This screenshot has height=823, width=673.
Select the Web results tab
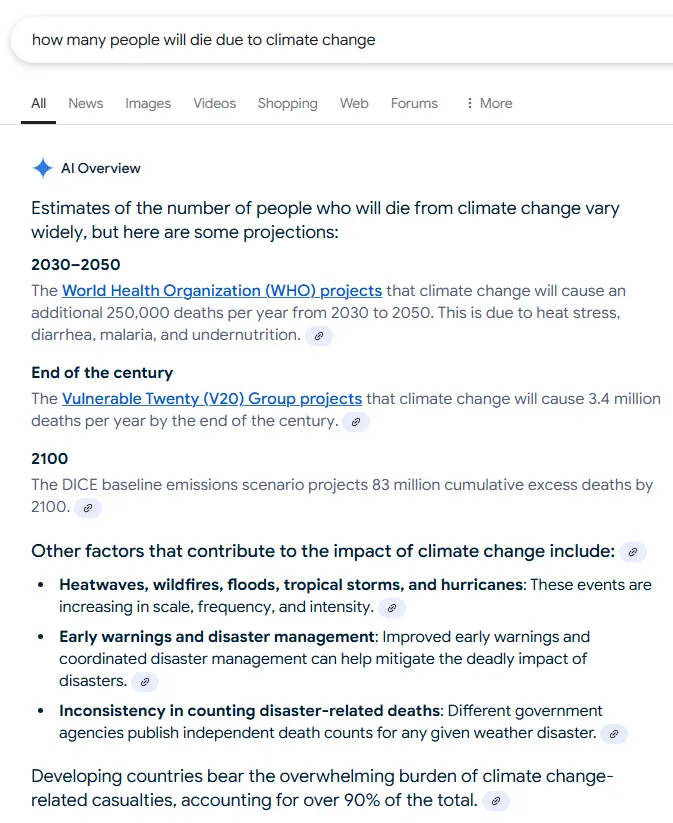[x=354, y=103]
